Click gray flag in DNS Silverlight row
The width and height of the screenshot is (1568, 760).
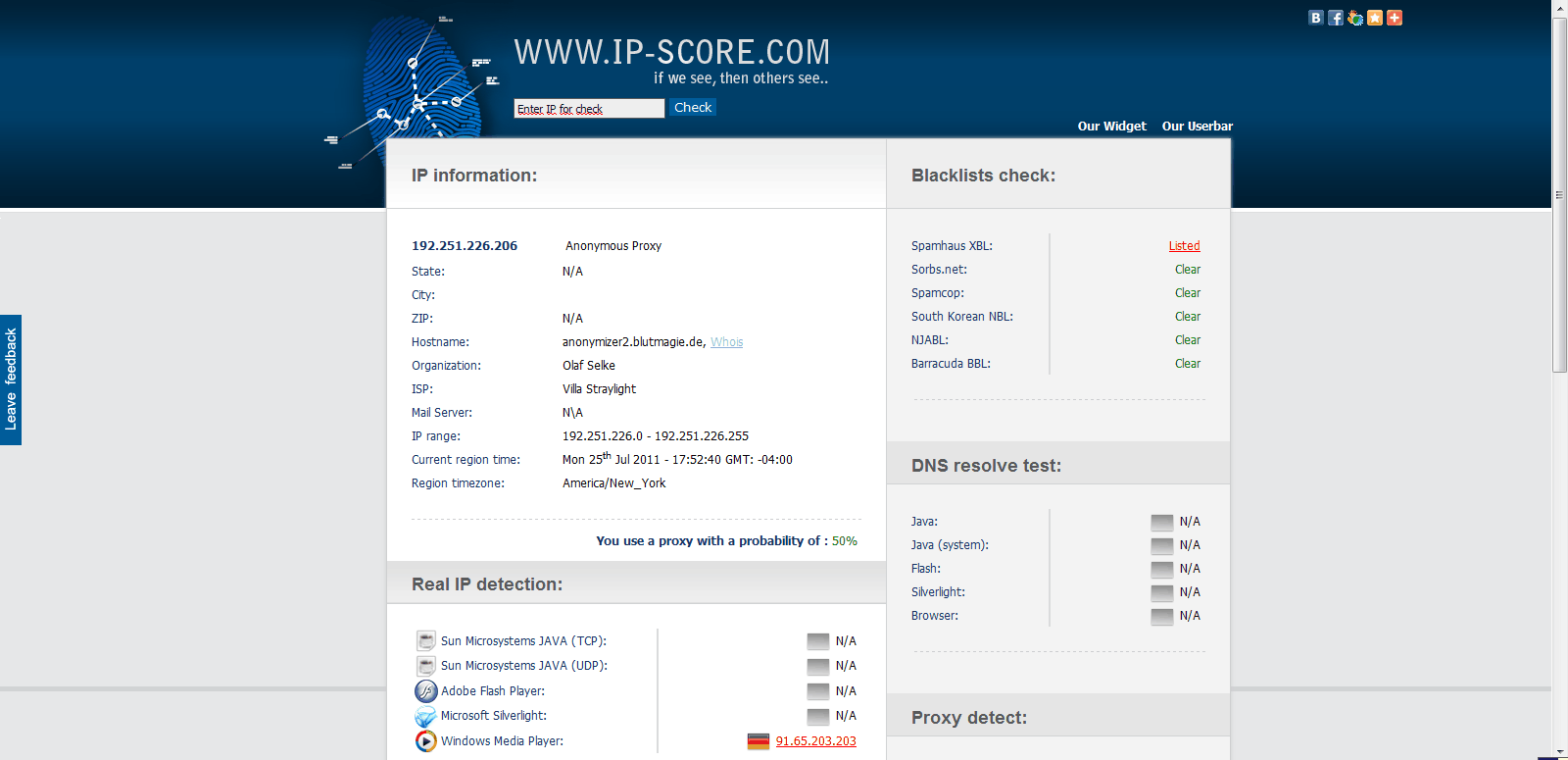pyautogui.click(x=1162, y=592)
